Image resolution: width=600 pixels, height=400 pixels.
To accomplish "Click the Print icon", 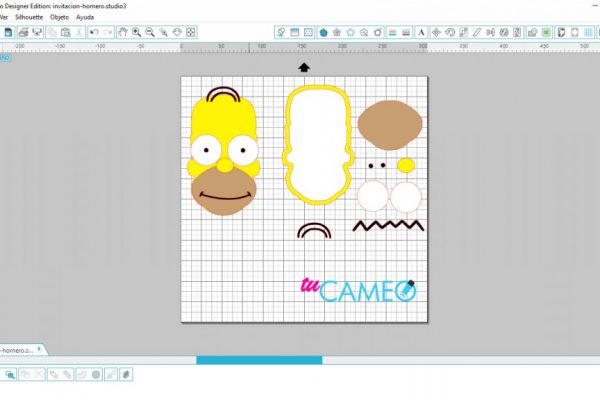I will coord(23,33).
